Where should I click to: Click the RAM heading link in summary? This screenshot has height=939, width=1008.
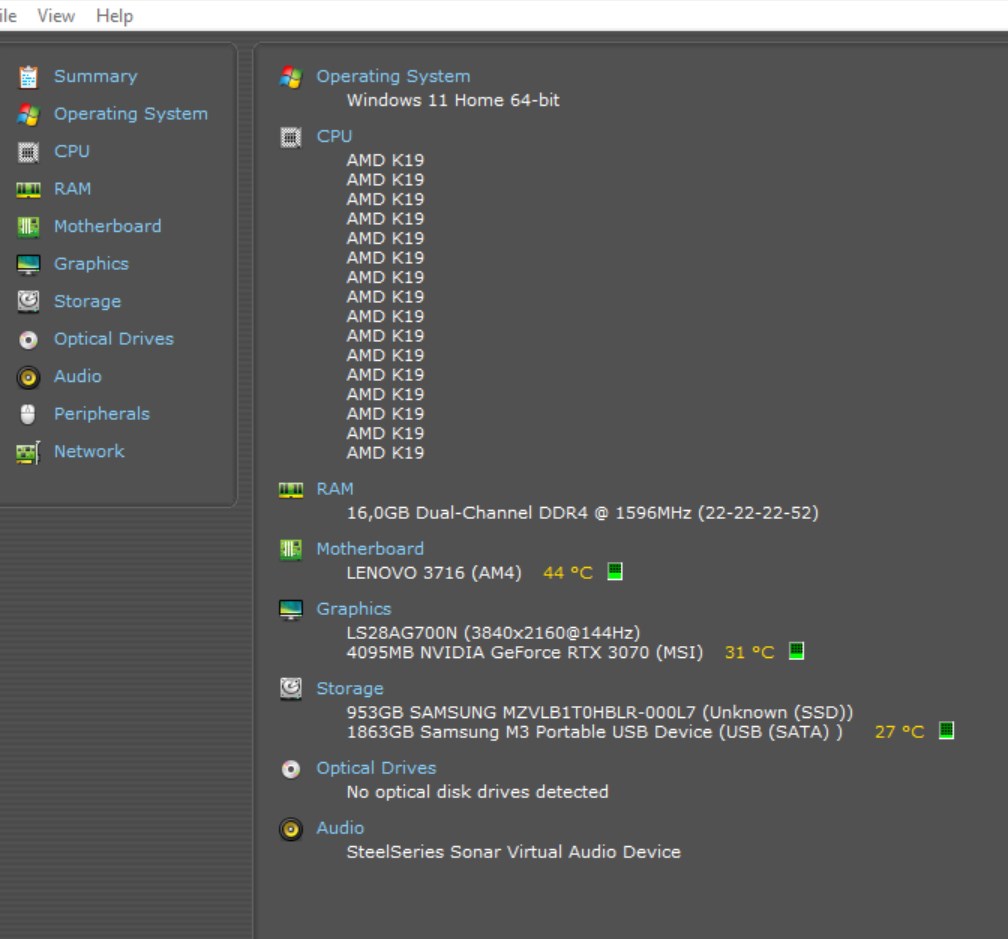pos(335,489)
